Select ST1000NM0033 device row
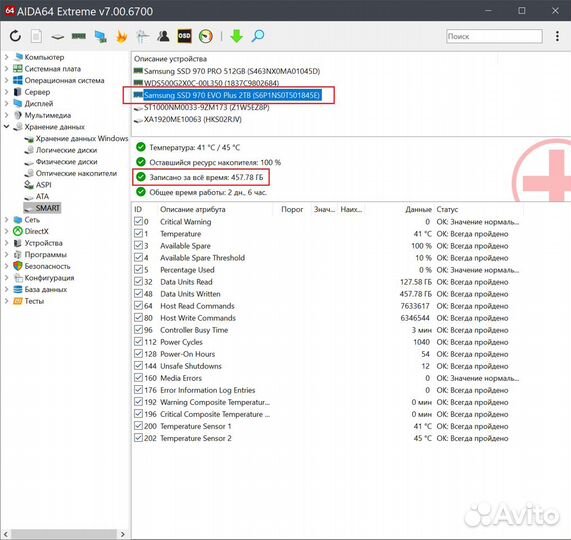Image resolution: width=571 pixels, height=540 pixels. click(x=206, y=107)
